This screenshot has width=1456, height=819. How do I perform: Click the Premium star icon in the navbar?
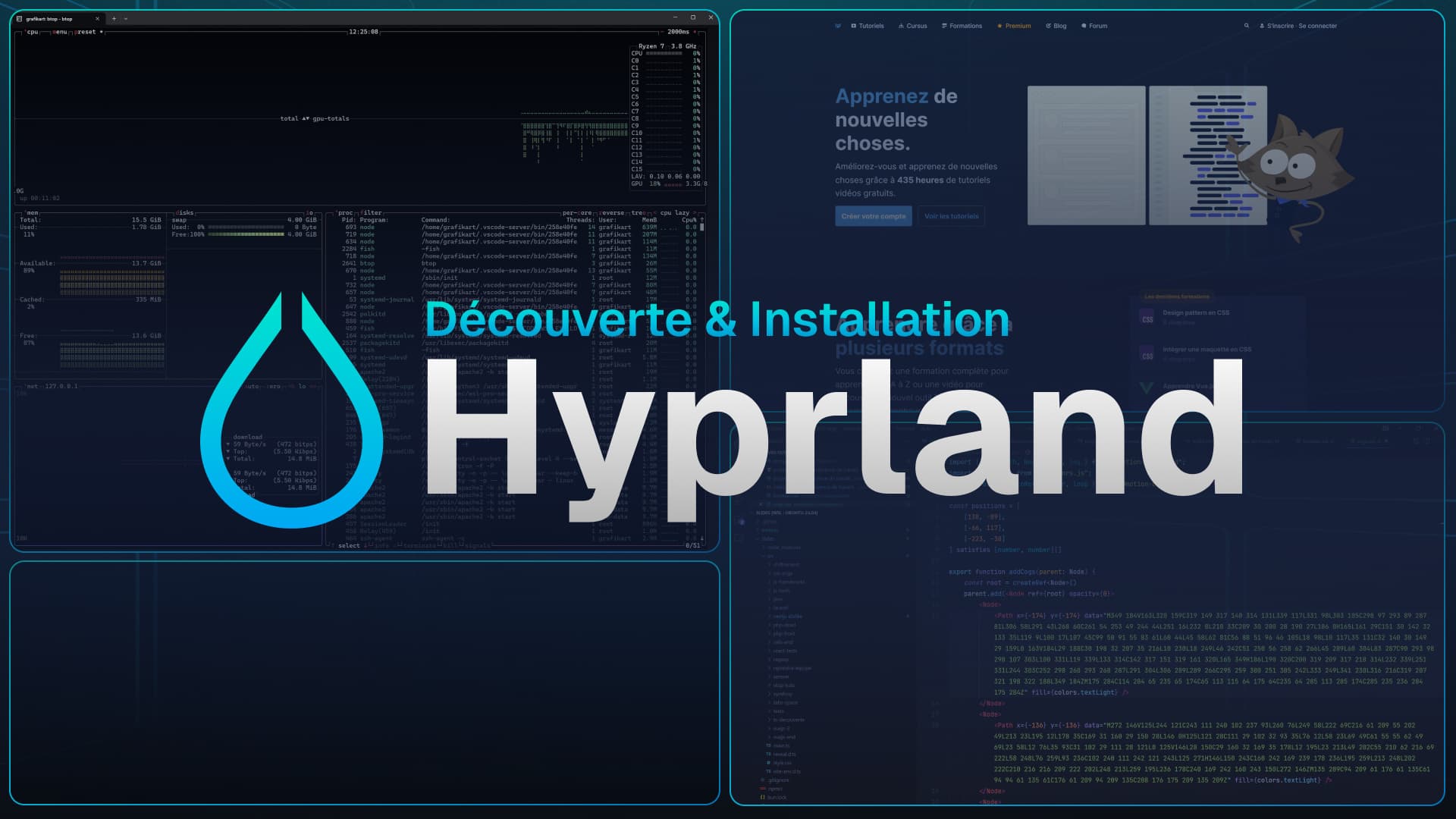coord(1001,25)
